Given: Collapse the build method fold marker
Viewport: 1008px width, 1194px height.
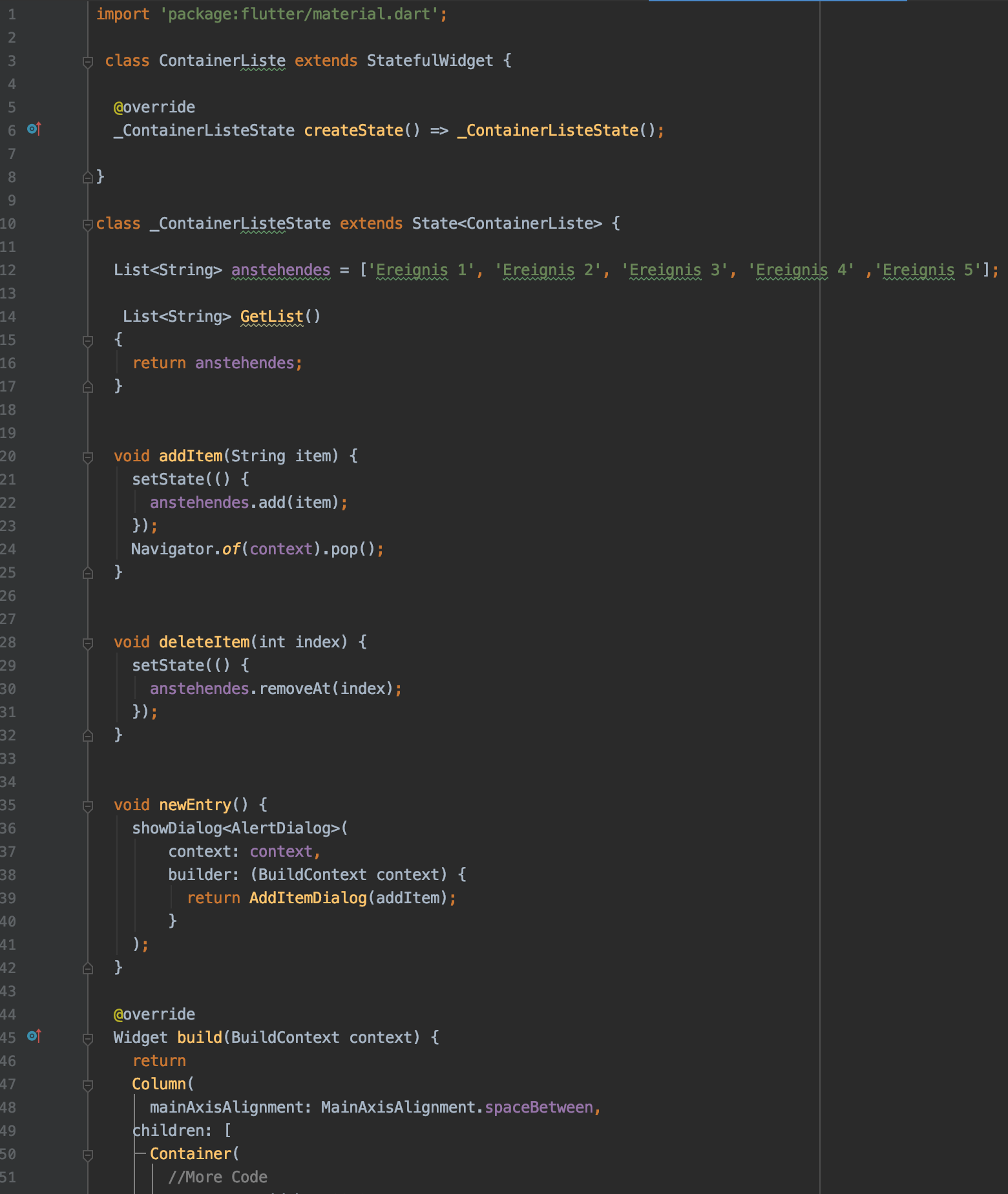Looking at the screenshot, I should pyautogui.click(x=88, y=1039).
